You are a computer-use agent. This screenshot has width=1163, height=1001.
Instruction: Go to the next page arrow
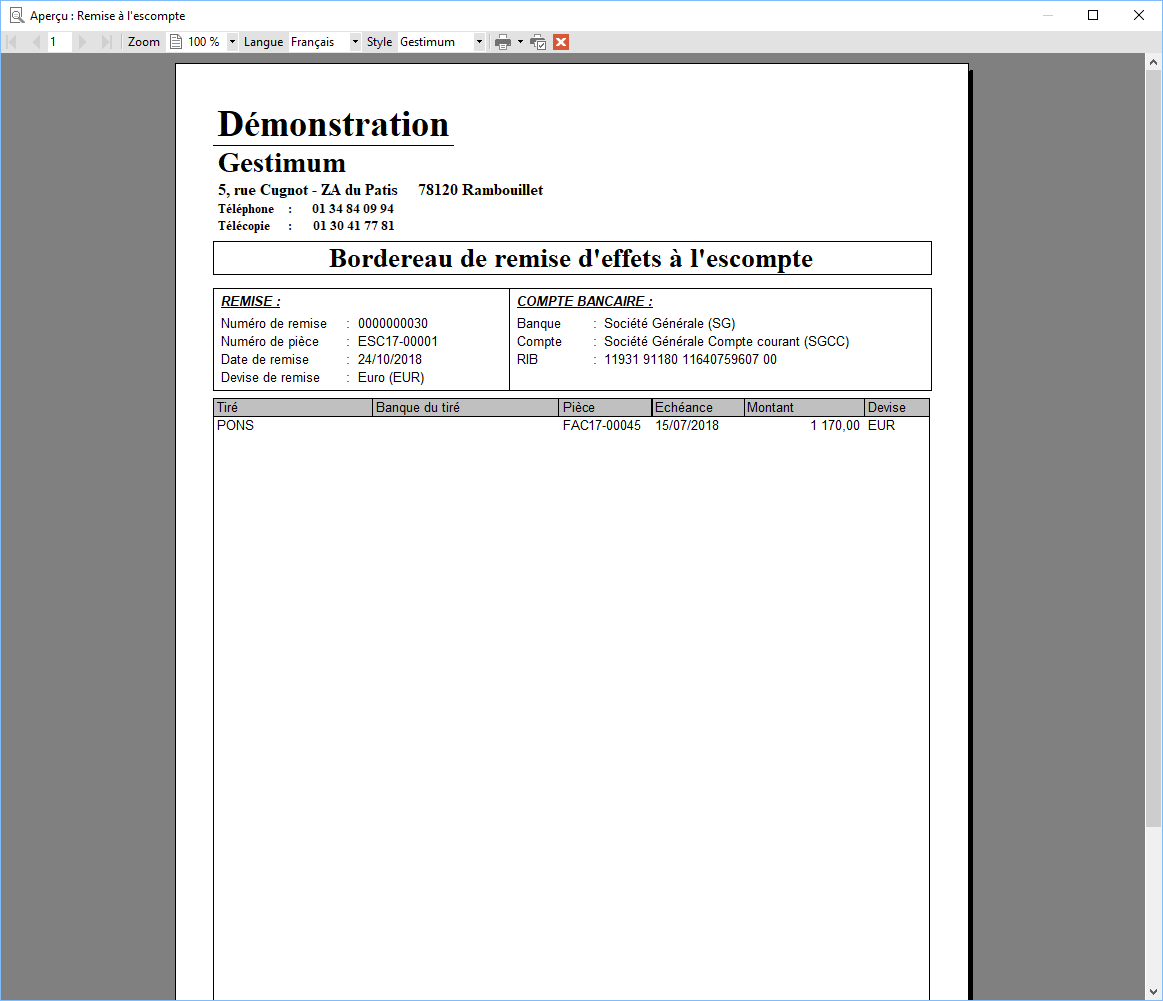coord(82,42)
